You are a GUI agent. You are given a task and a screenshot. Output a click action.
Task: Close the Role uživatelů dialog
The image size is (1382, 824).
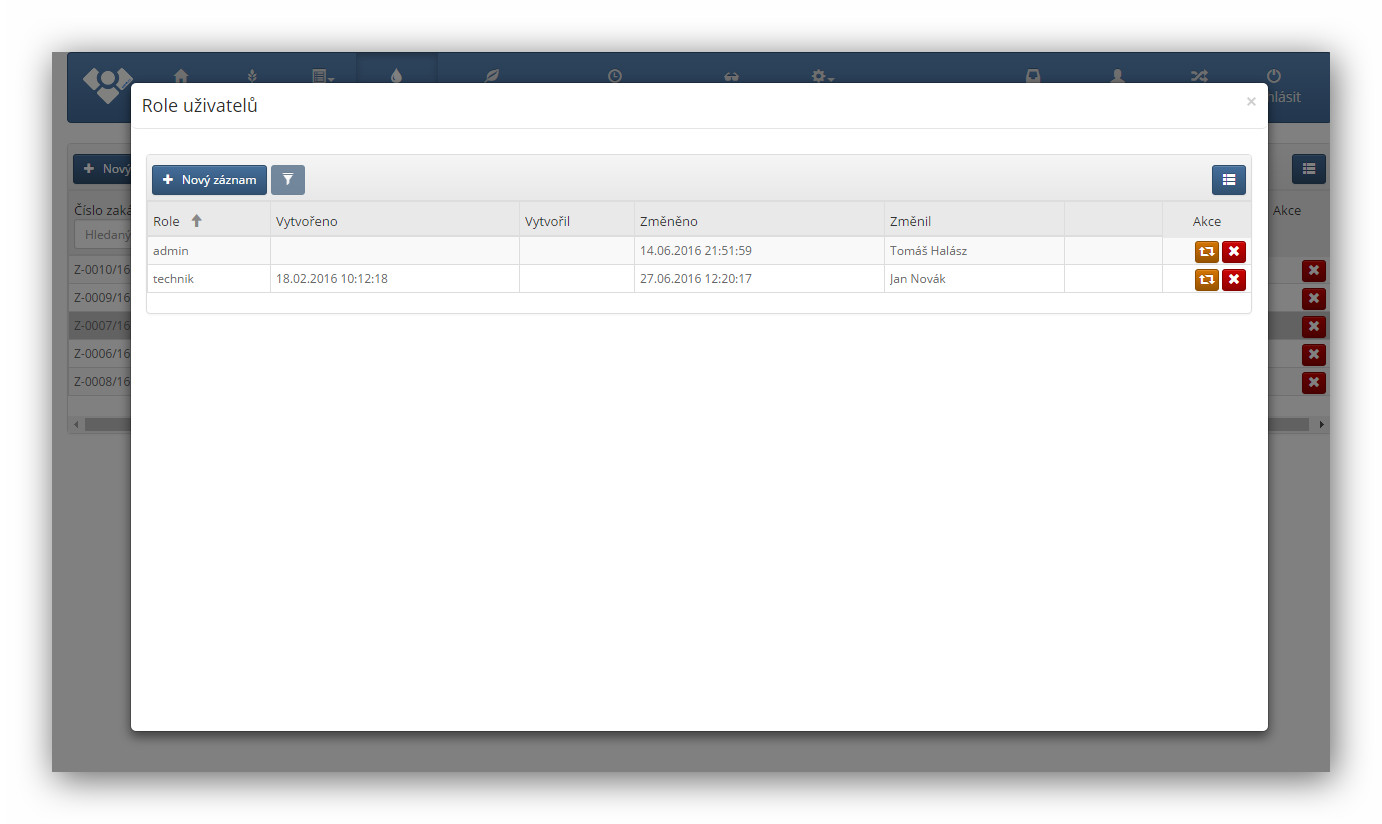(1250, 102)
